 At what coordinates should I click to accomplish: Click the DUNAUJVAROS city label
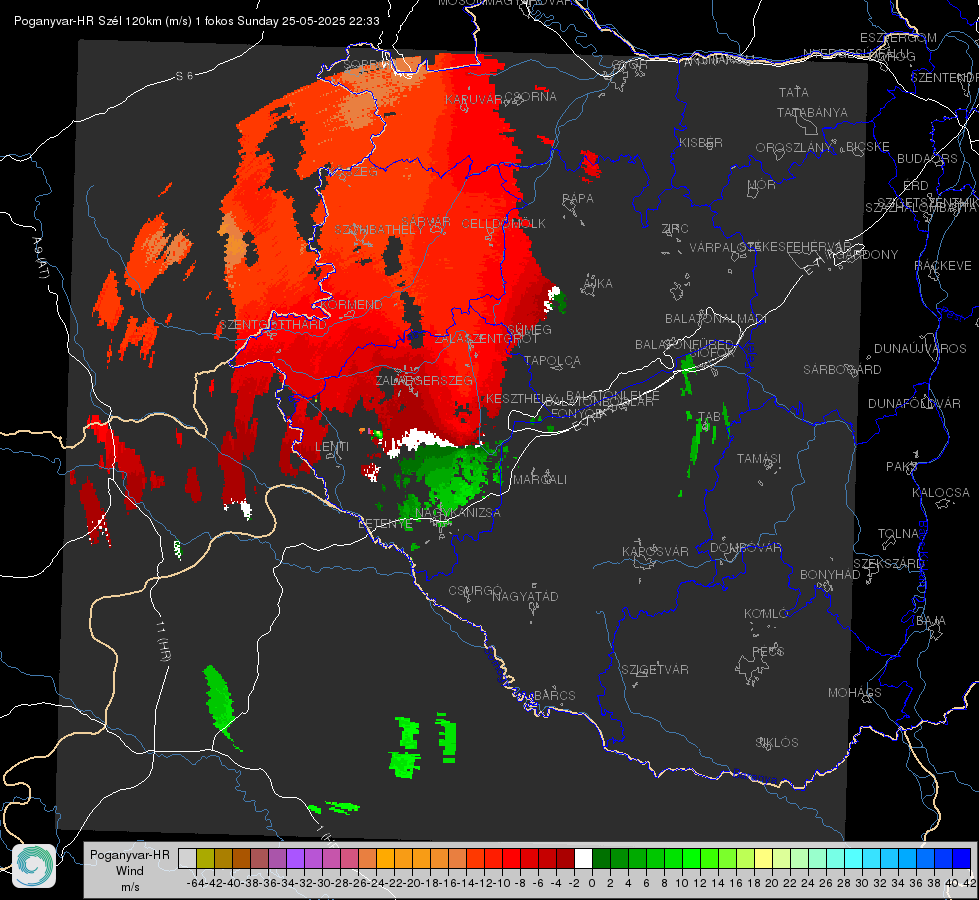(x=920, y=349)
